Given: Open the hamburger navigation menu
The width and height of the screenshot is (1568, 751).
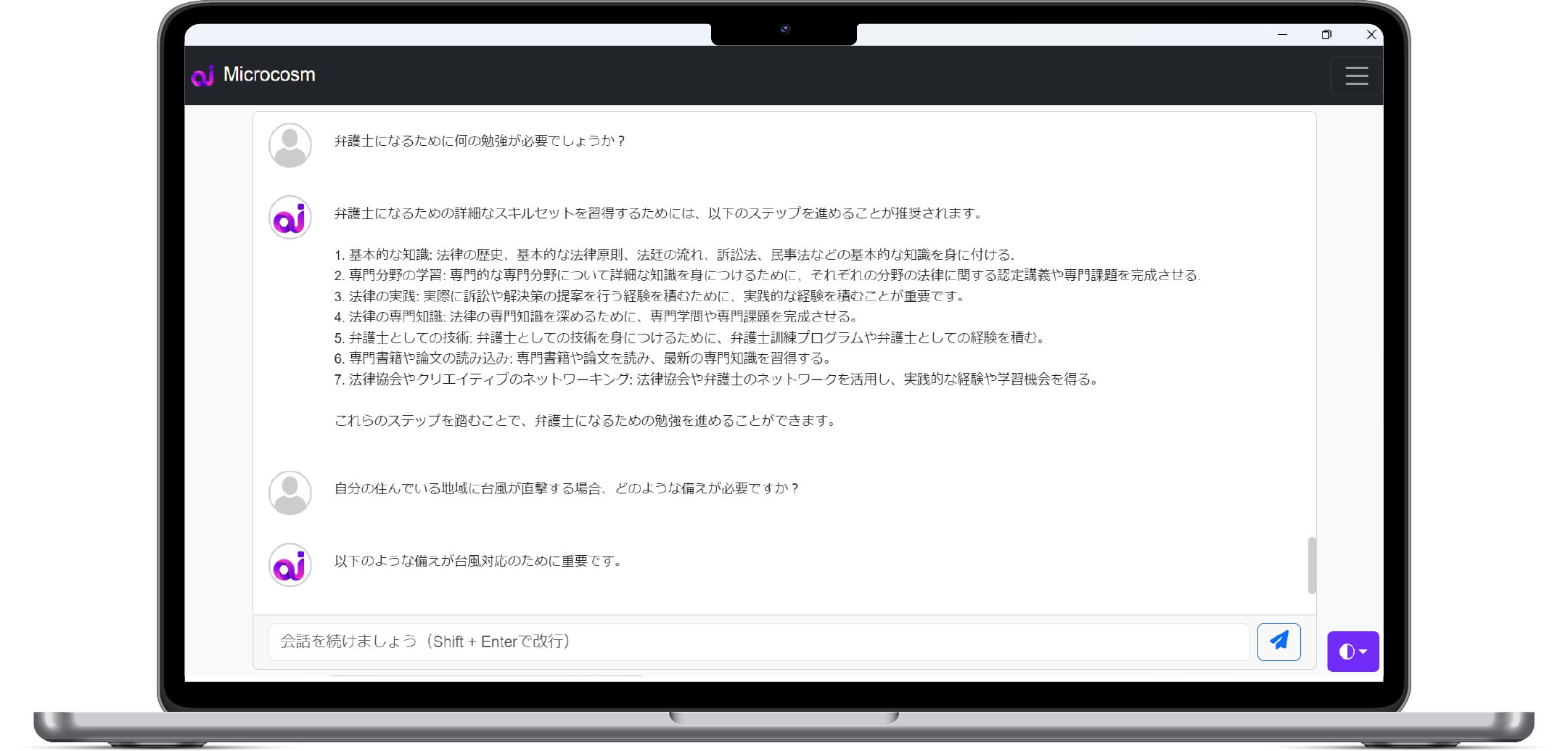Looking at the screenshot, I should pyautogui.click(x=1356, y=76).
